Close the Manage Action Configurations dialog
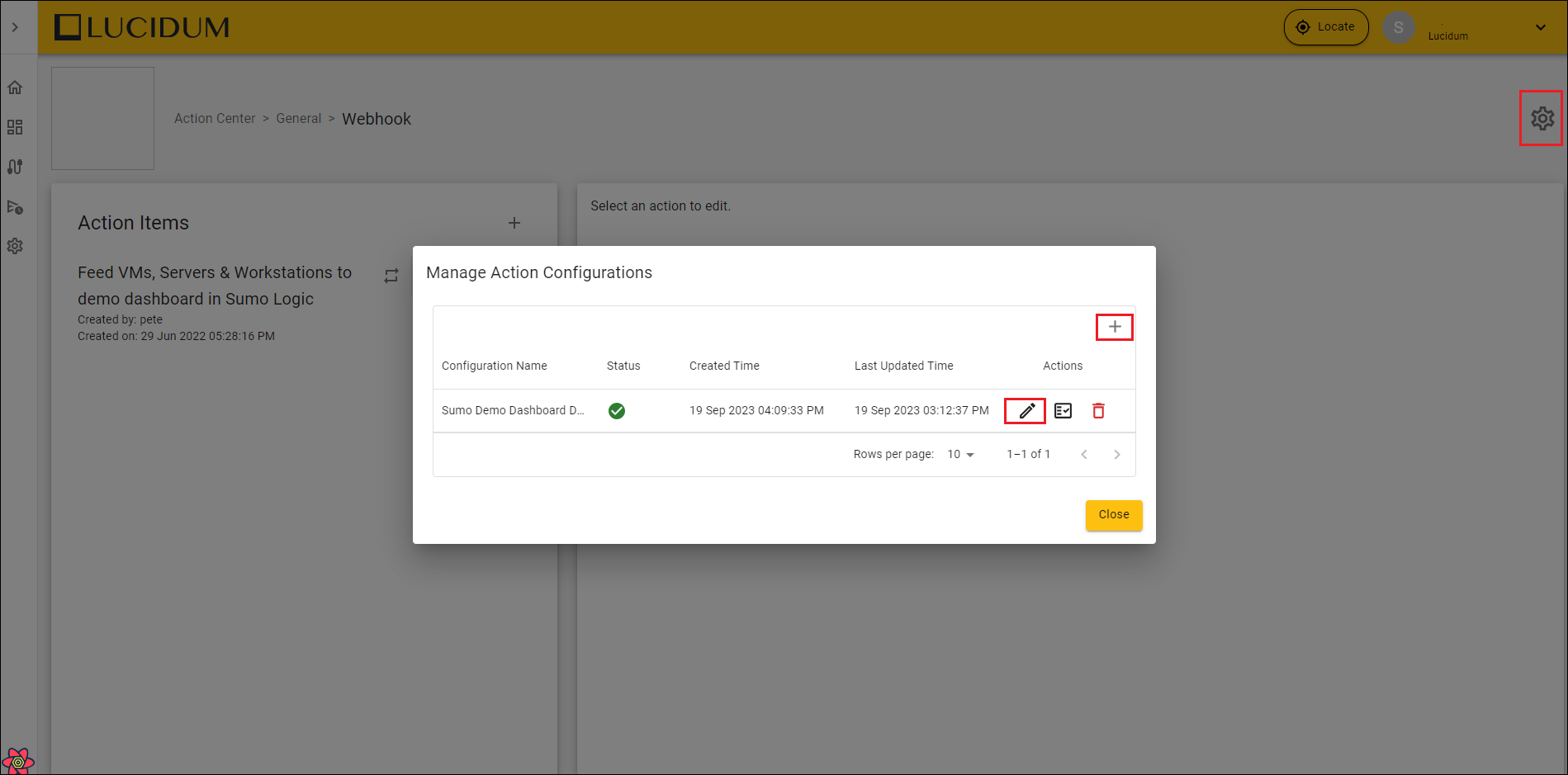This screenshot has height=775, width=1568. [x=1114, y=515]
